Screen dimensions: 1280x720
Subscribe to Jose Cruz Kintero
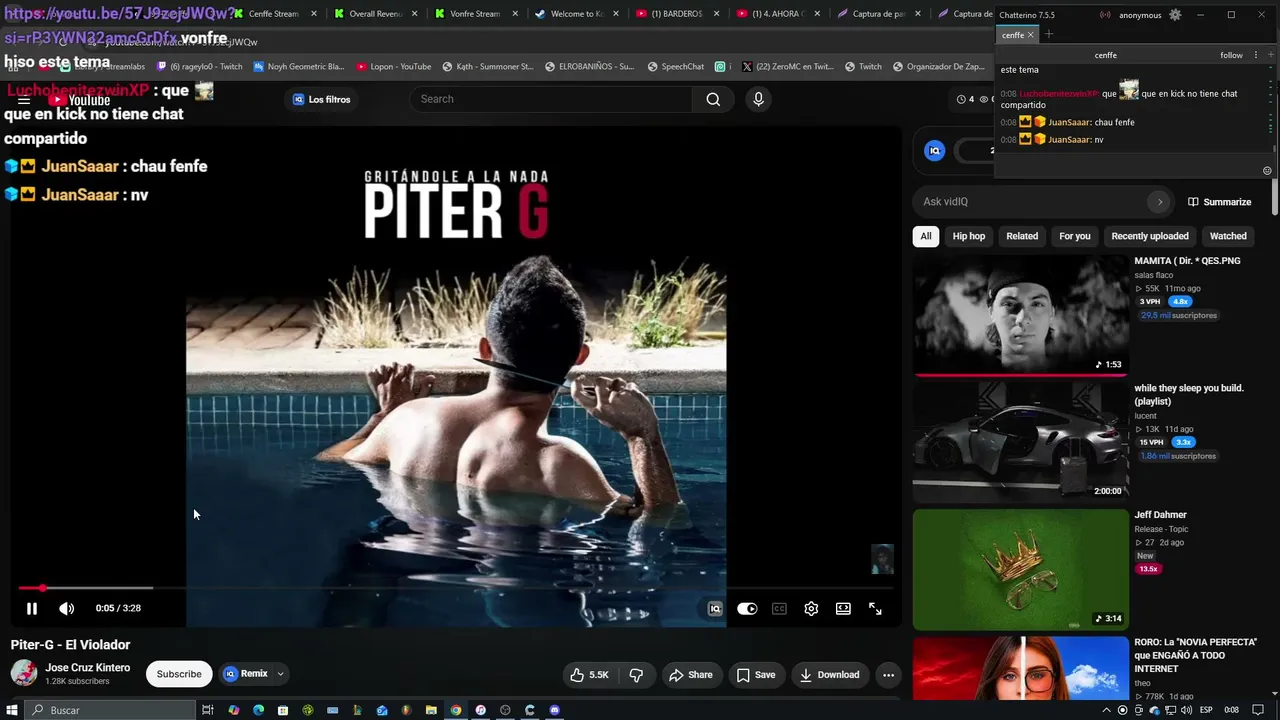coord(179,674)
